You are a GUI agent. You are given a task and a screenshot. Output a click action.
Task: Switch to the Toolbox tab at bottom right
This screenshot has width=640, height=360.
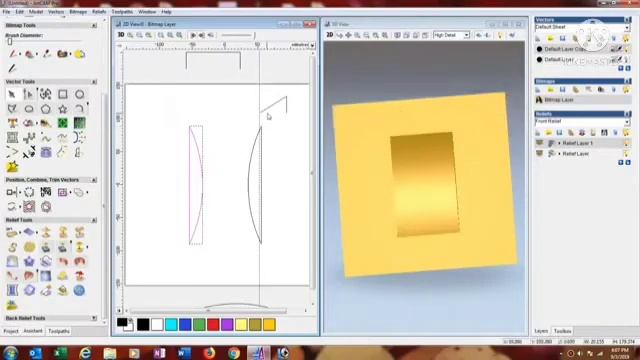[x=562, y=331]
